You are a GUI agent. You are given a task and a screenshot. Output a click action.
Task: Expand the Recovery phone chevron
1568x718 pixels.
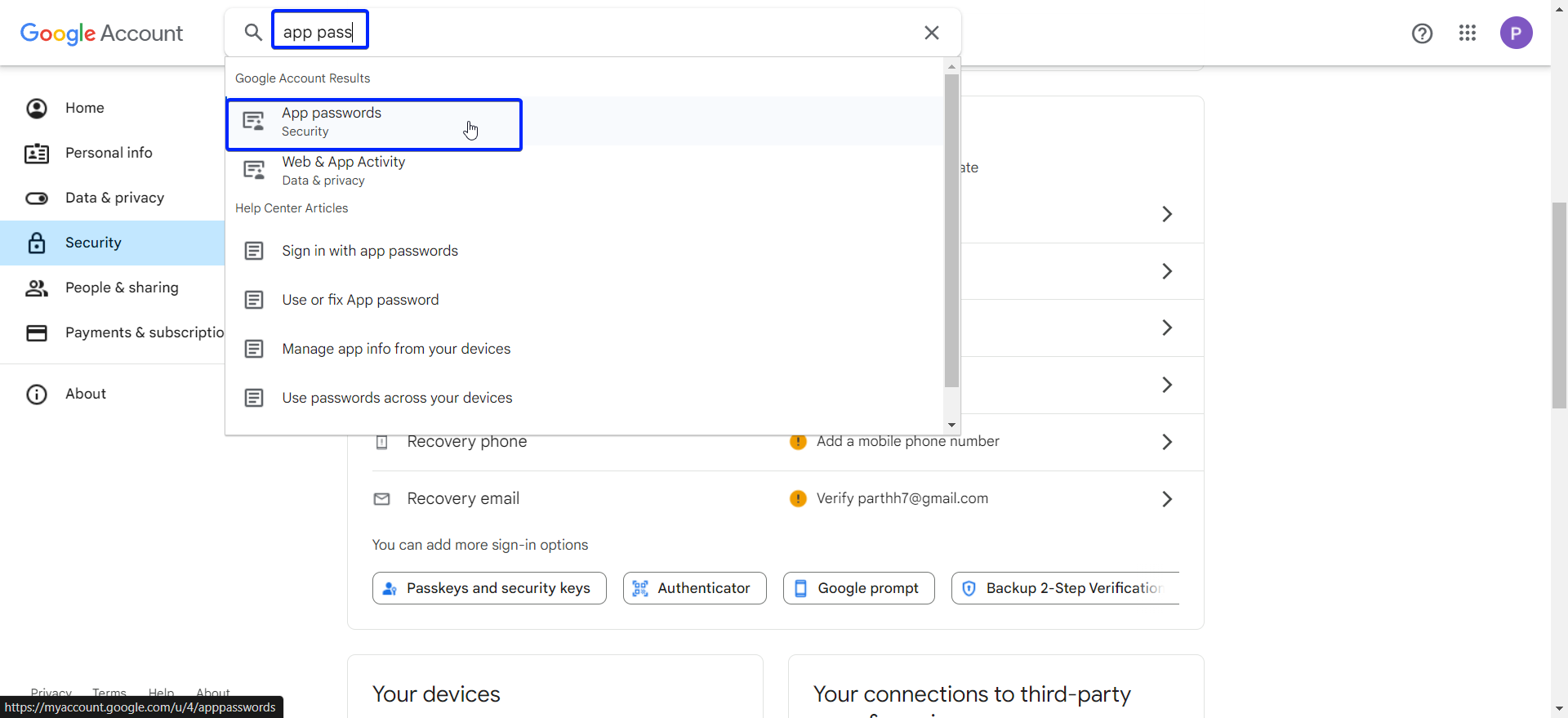(x=1167, y=442)
